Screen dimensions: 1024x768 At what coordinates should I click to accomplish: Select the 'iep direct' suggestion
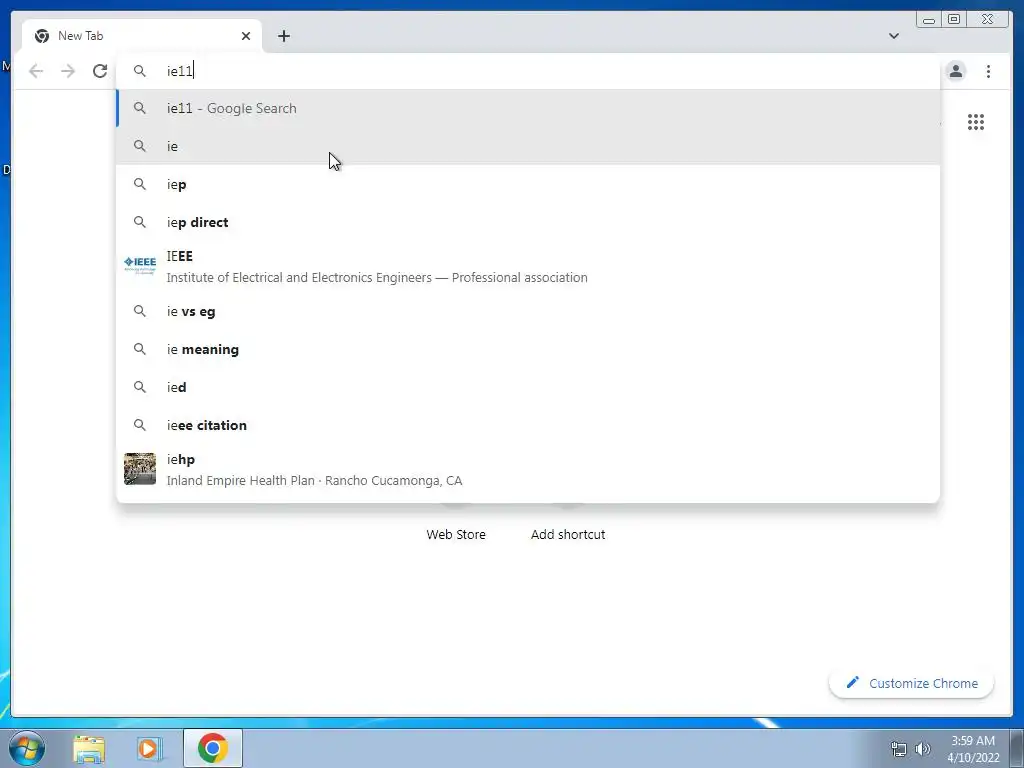[528, 222]
